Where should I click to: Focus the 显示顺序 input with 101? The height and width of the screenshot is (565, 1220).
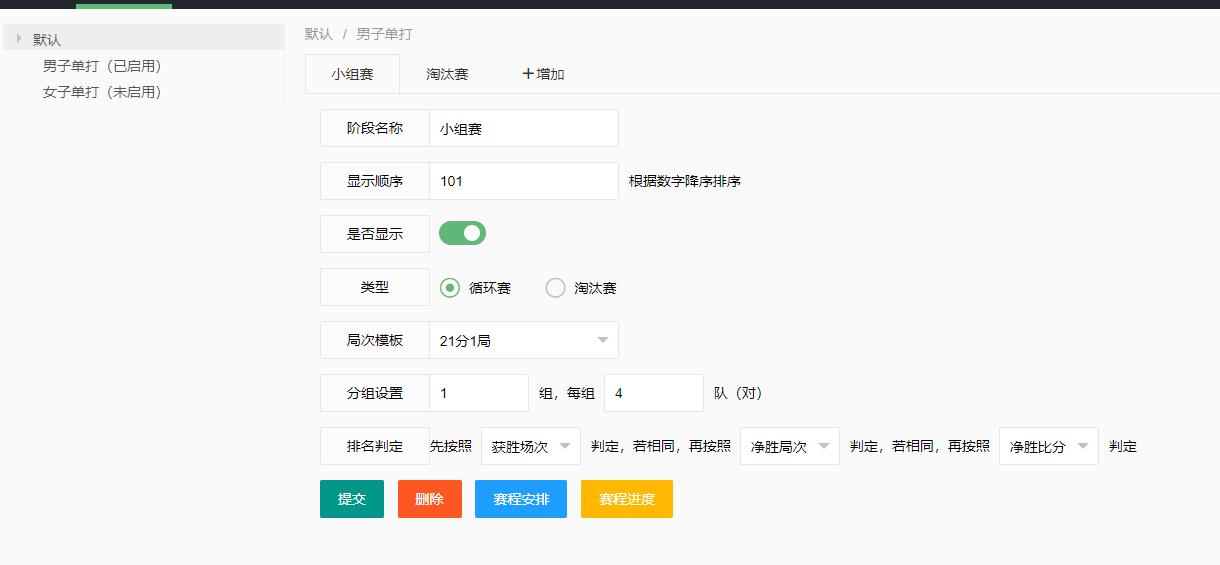524,181
